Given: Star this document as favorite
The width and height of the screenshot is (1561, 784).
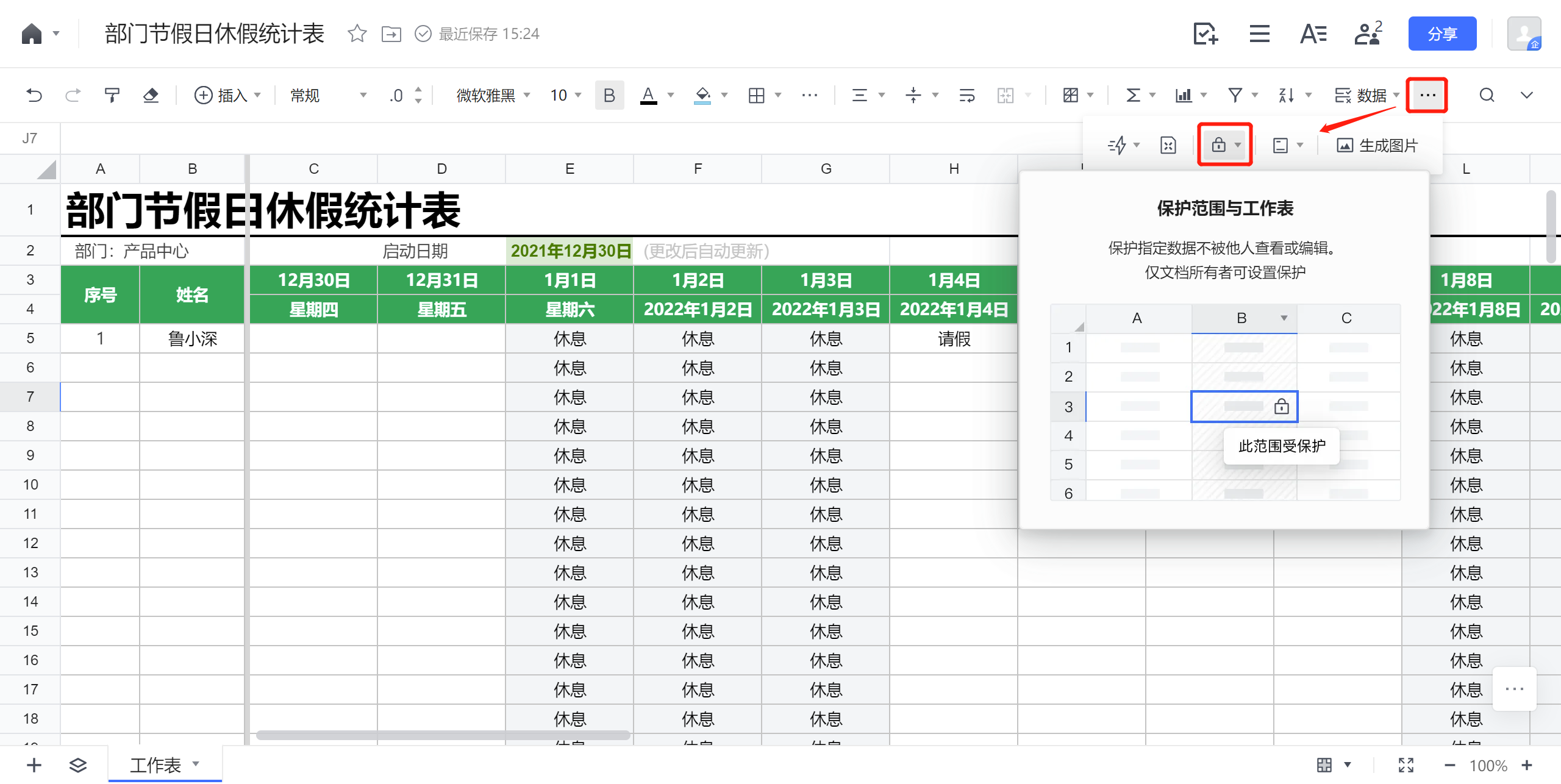Looking at the screenshot, I should click(357, 34).
